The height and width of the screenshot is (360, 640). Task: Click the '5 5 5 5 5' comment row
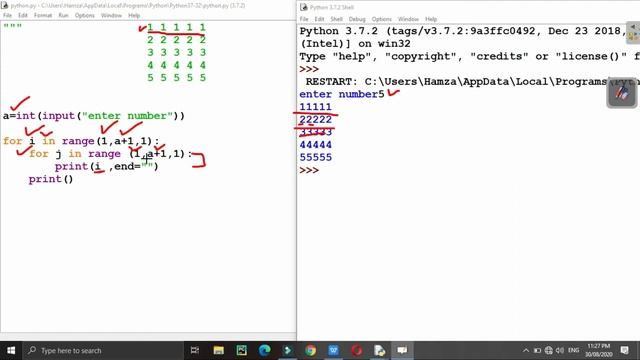coord(177,78)
